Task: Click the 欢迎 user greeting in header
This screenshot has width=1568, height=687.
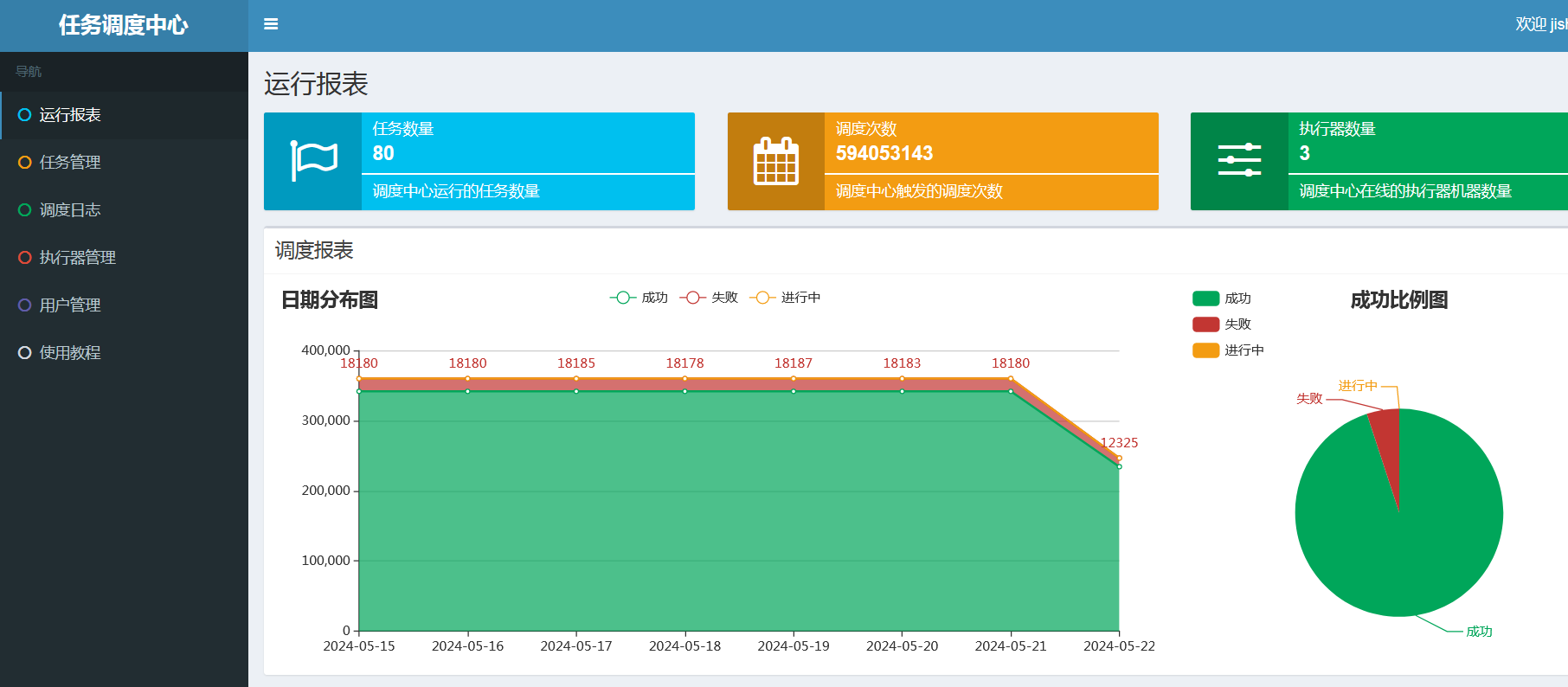Action: coord(1541,24)
